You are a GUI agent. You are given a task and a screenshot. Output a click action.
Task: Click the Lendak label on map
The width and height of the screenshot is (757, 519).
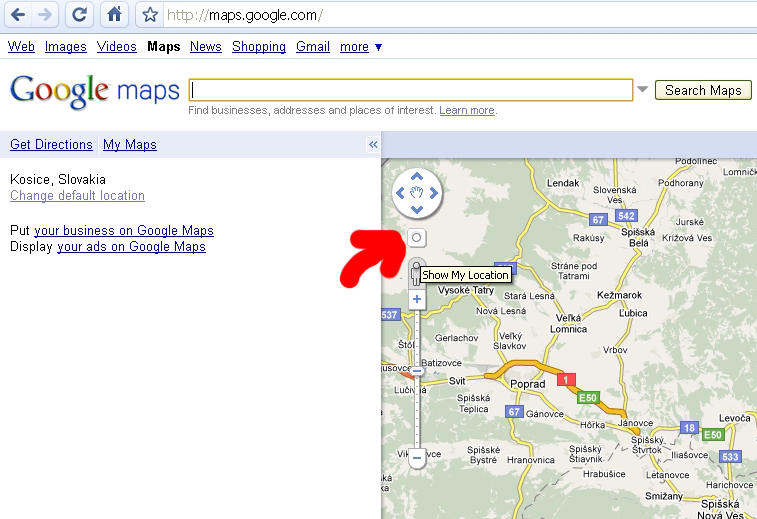(x=562, y=183)
